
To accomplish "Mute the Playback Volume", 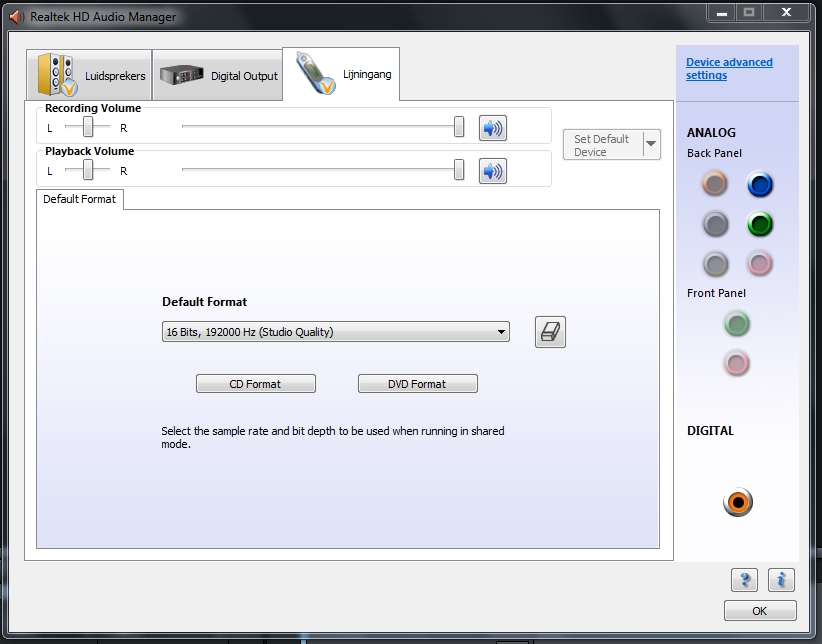I will point(492,171).
